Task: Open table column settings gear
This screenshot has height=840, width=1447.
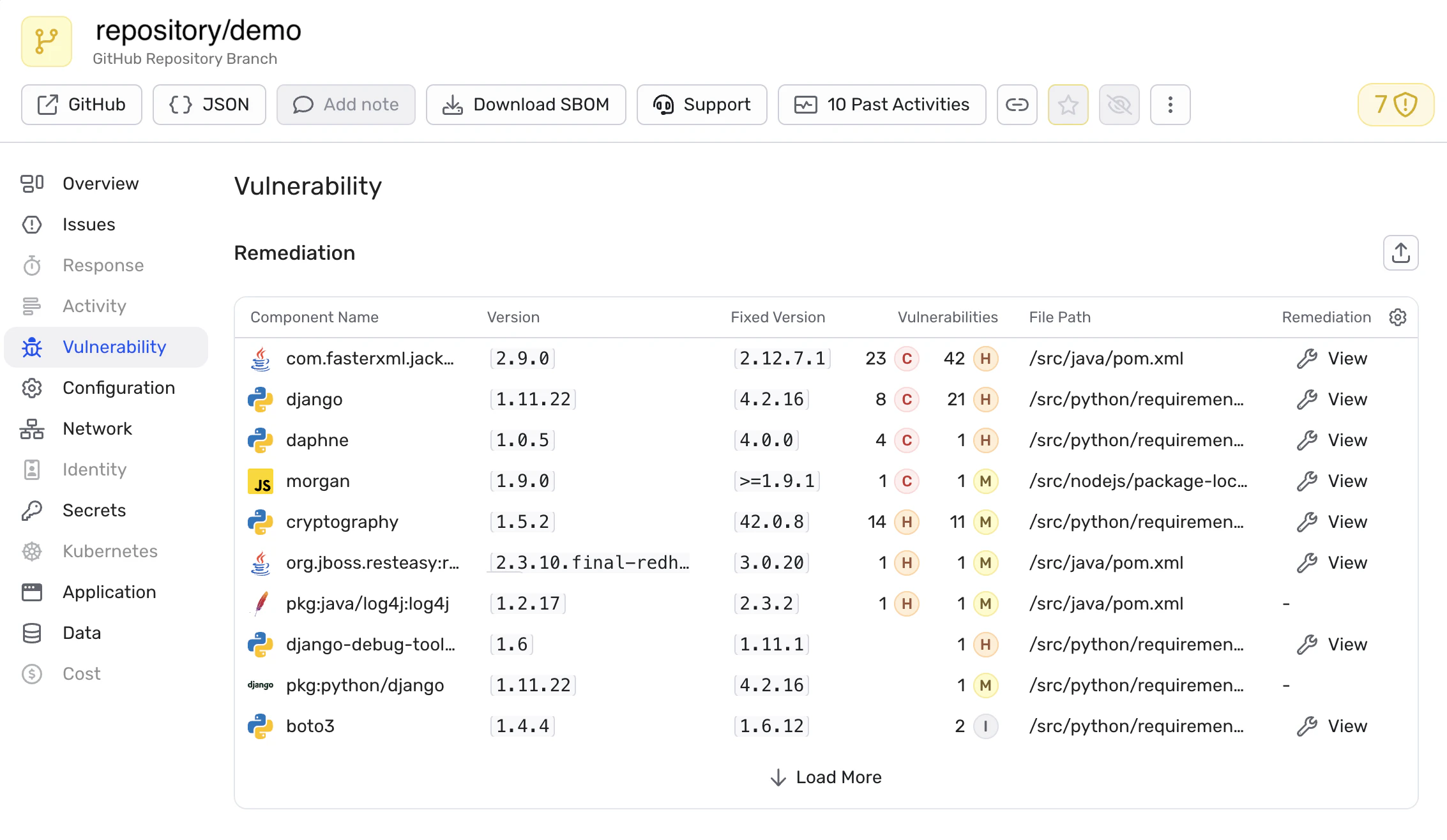Action: click(1398, 317)
